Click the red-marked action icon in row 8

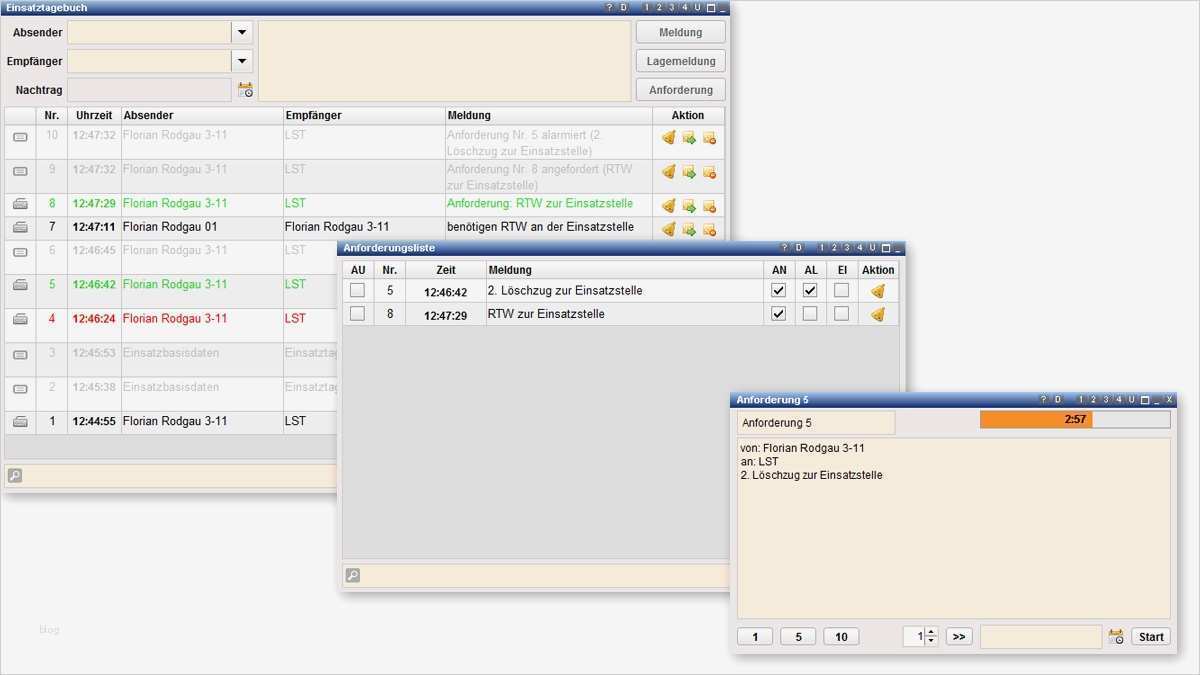coord(709,206)
